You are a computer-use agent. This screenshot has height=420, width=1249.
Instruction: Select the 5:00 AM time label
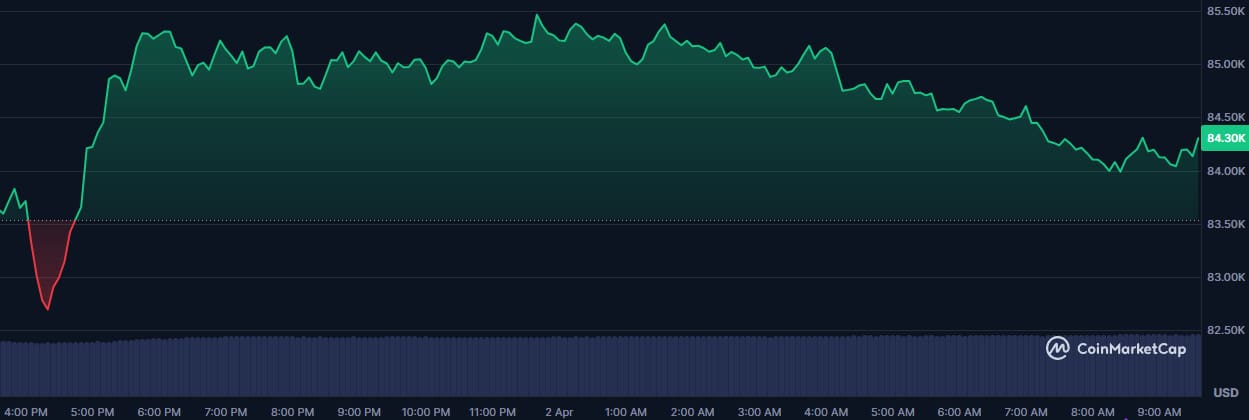click(892, 411)
